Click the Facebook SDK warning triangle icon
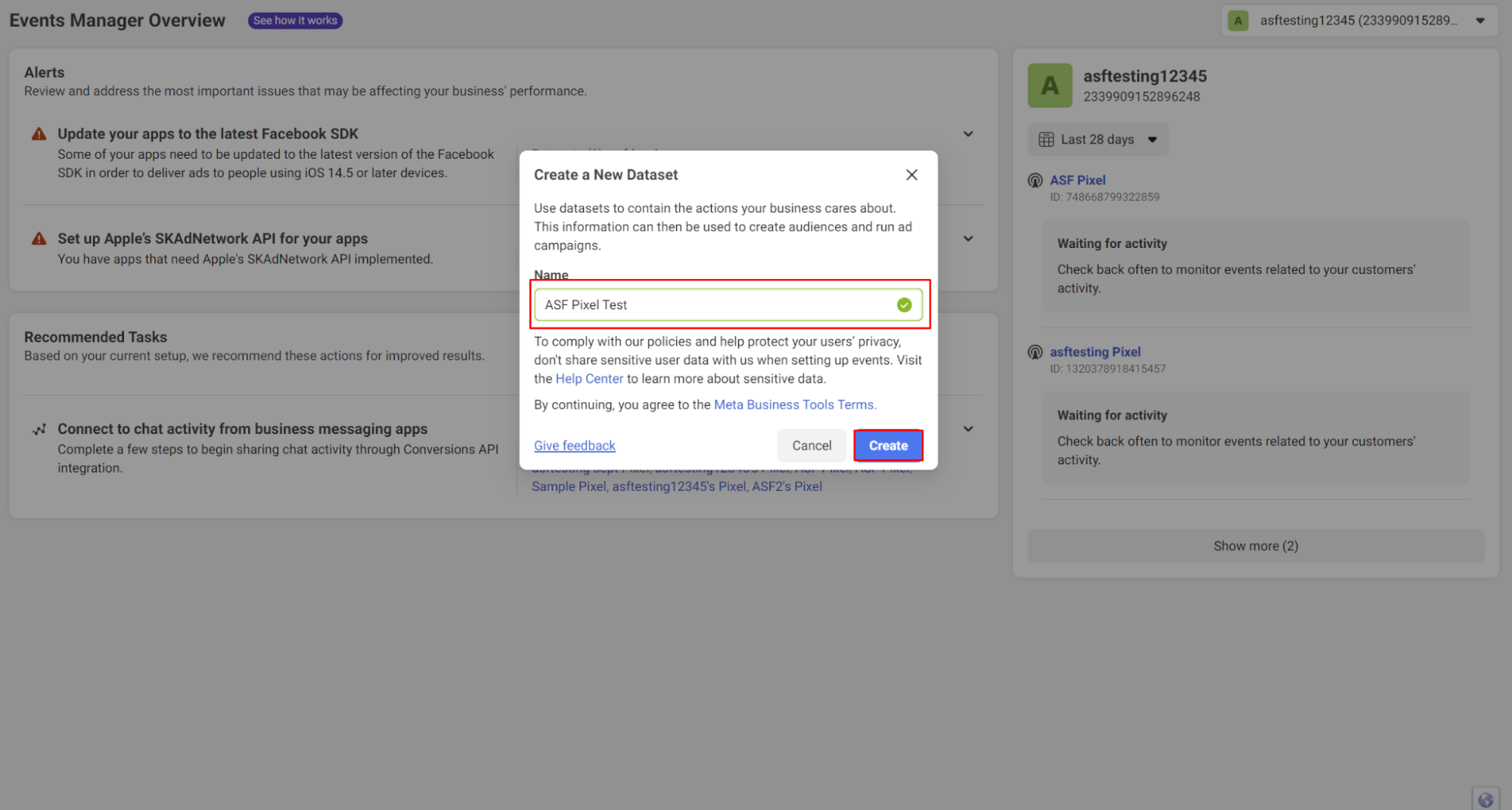This screenshot has width=1512, height=810. click(39, 134)
